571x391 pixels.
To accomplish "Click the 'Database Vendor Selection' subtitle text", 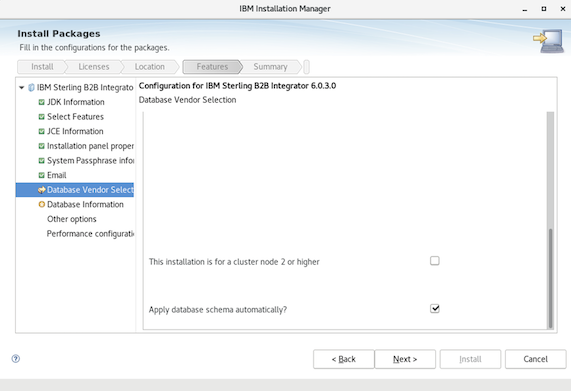I will coord(188,100).
